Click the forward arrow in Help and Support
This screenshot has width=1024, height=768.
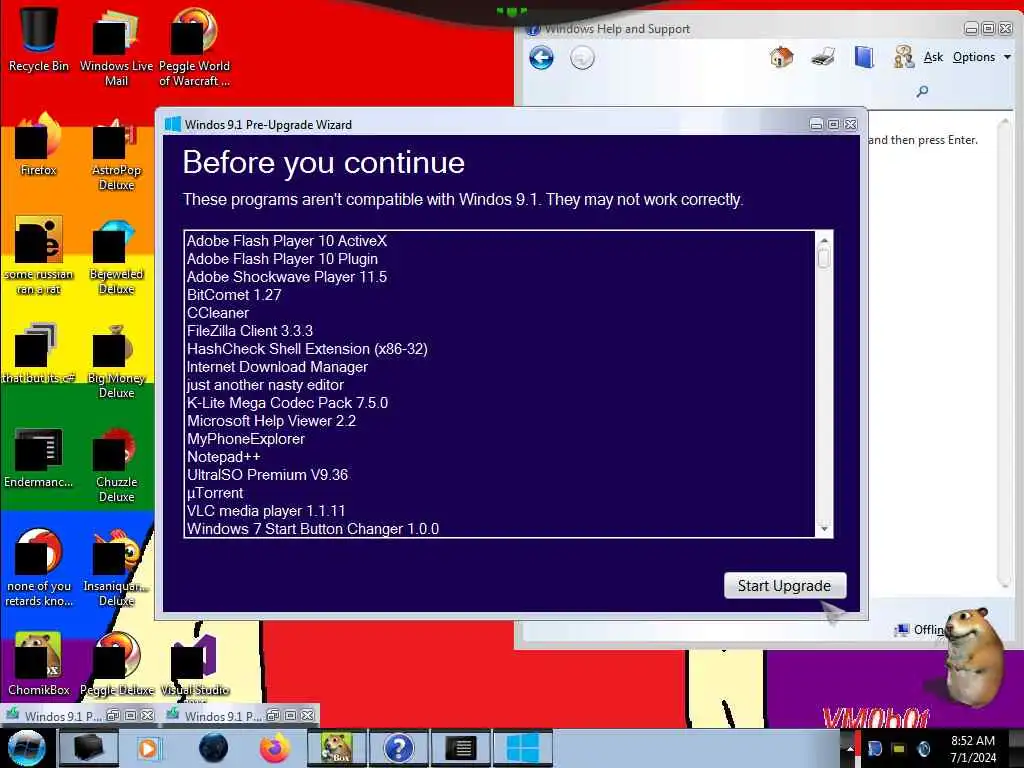pos(582,57)
